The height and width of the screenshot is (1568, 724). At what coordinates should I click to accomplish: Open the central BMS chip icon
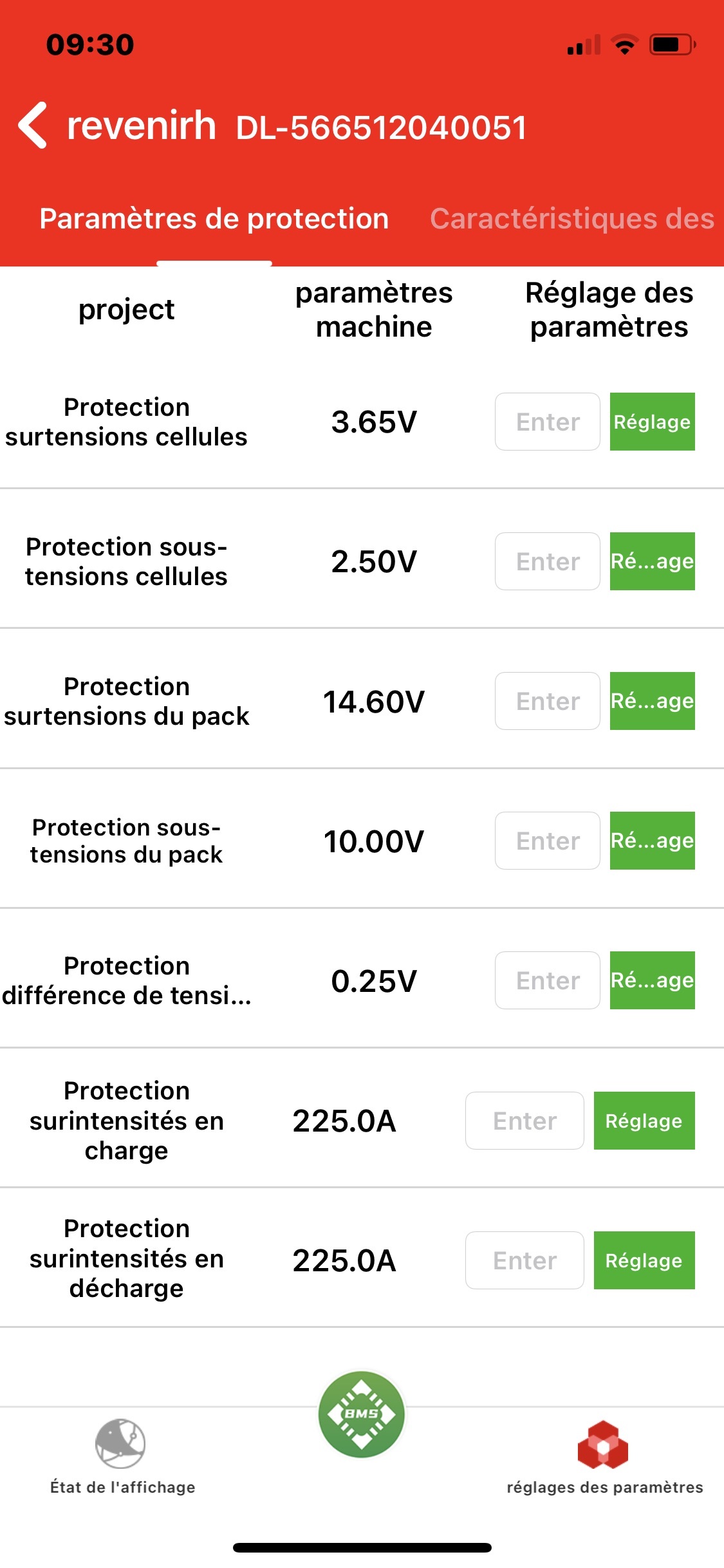point(362,1414)
